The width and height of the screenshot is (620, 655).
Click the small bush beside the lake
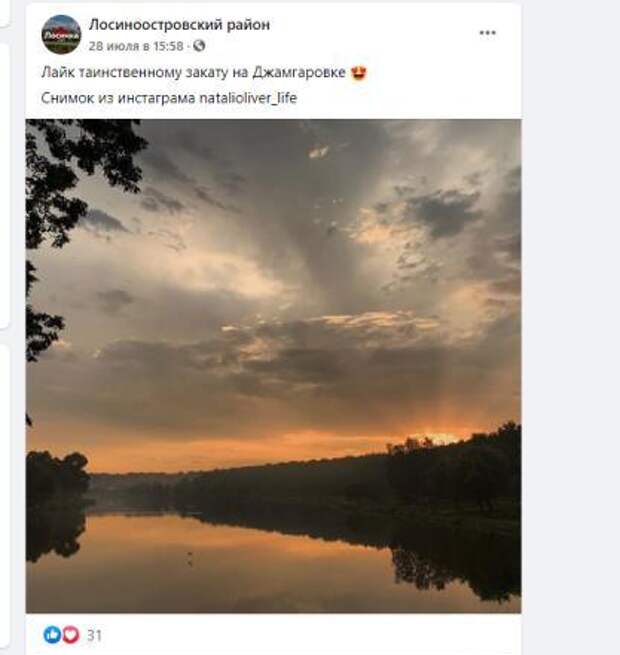(58, 472)
